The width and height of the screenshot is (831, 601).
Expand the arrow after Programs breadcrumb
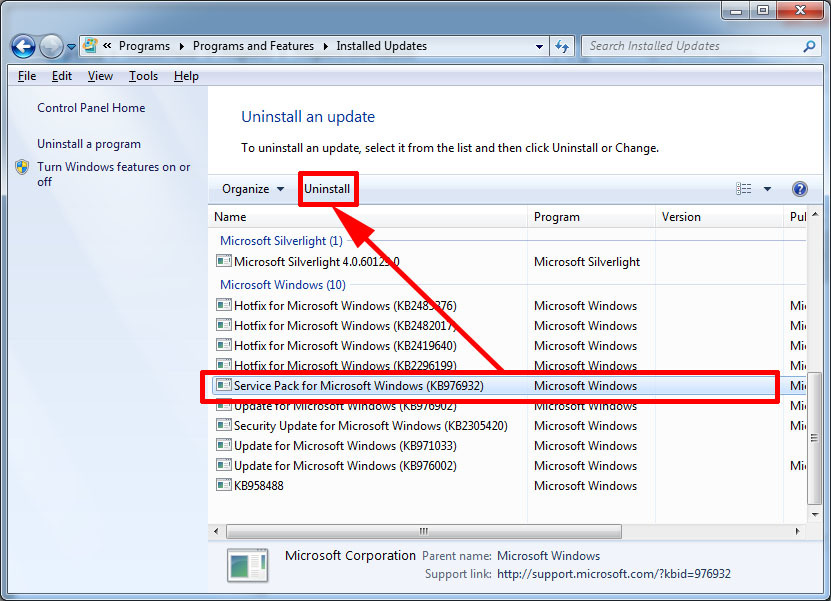click(x=182, y=46)
